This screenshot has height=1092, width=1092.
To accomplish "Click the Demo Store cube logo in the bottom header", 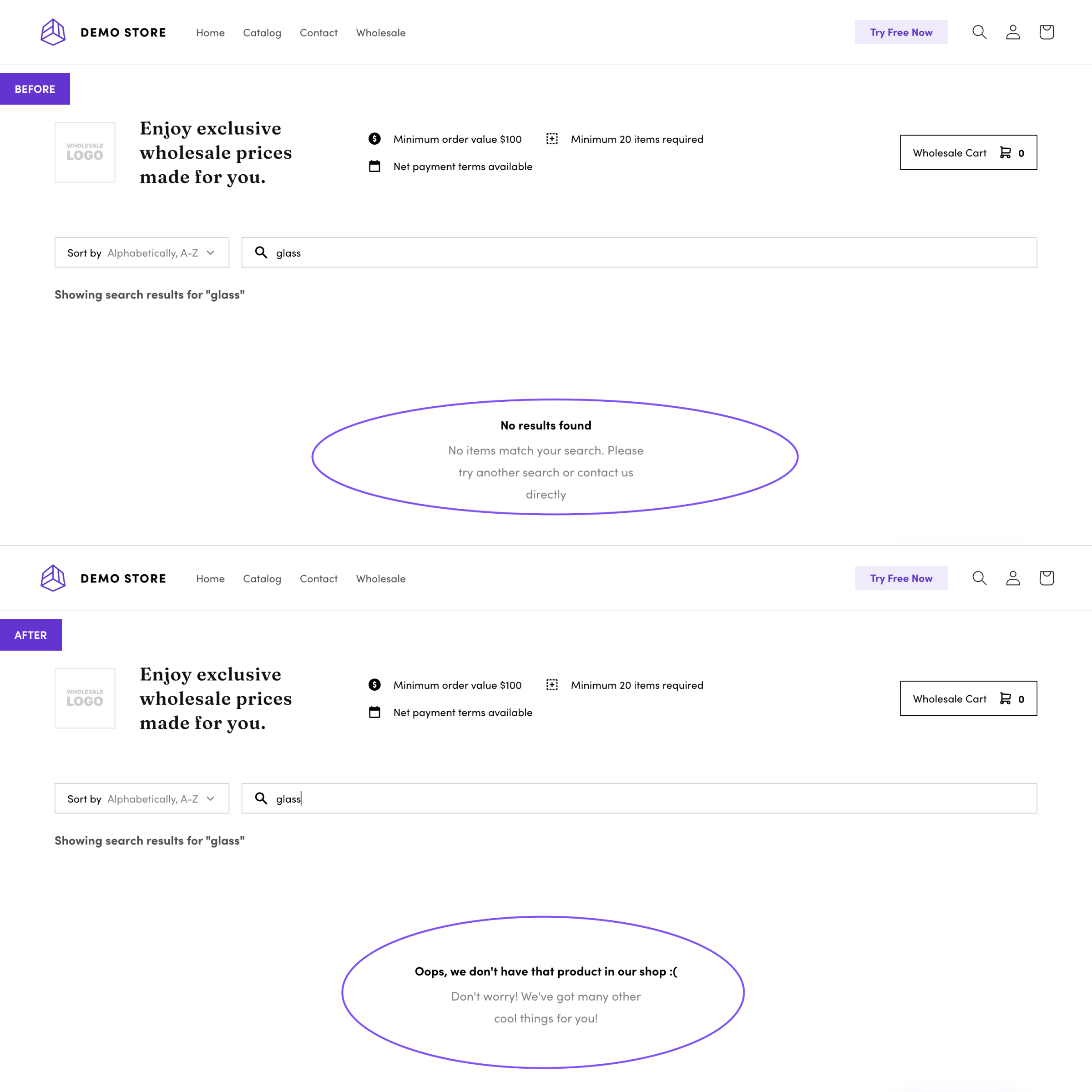I will (x=53, y=578).
